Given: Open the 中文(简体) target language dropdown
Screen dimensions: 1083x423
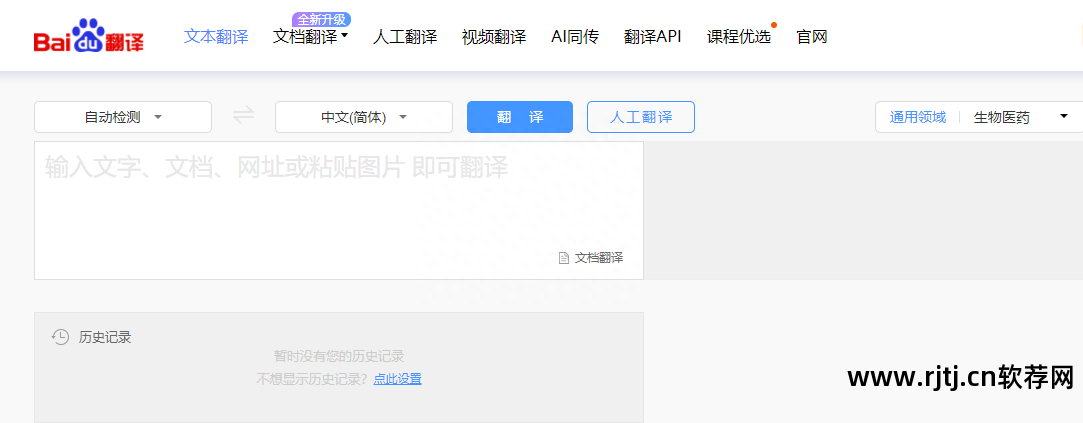Looking at the screenshot, I should pyautogui.click(x=363, y=117).
